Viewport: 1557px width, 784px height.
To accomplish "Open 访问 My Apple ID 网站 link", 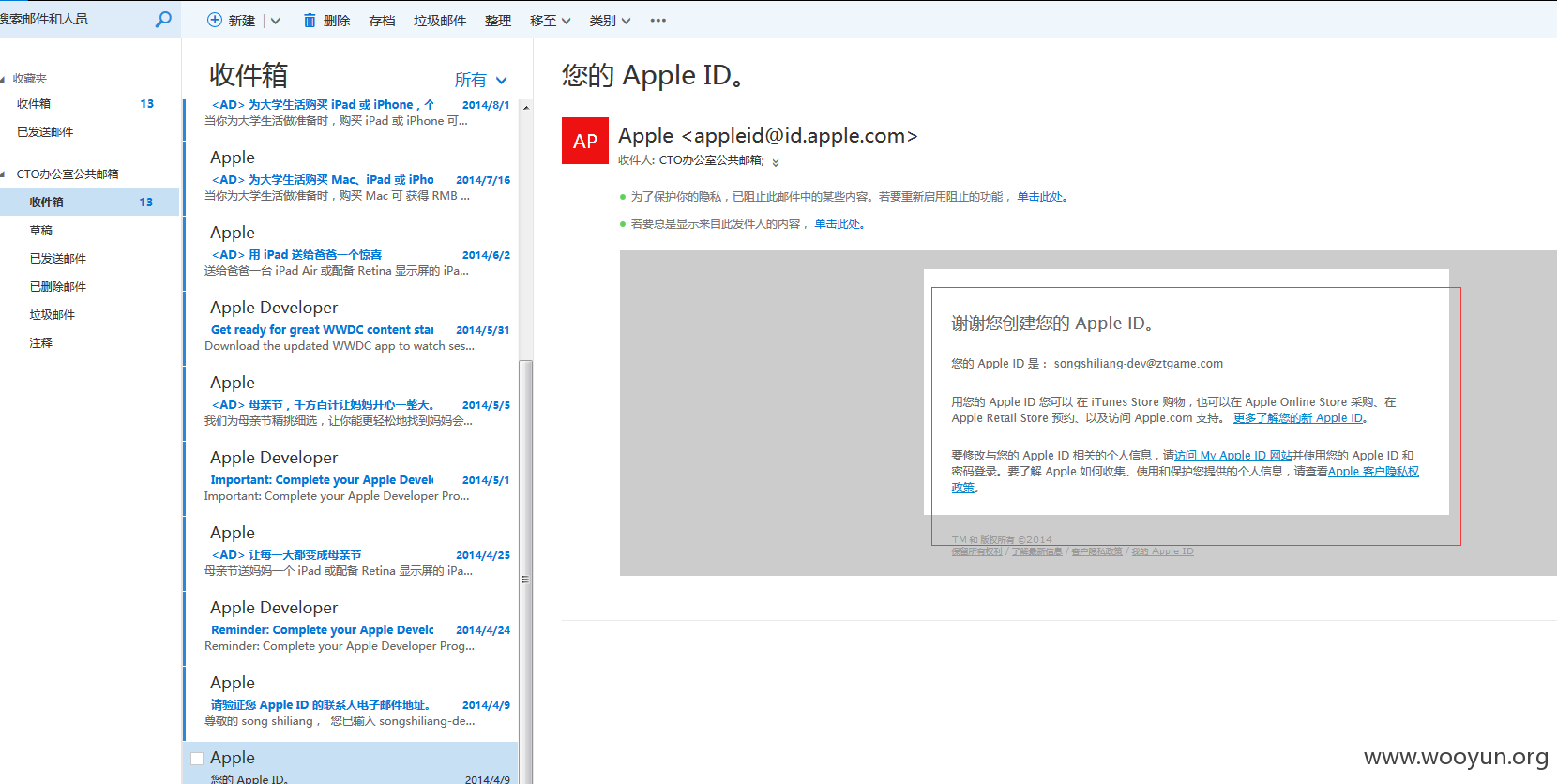I will (1233, 456).
